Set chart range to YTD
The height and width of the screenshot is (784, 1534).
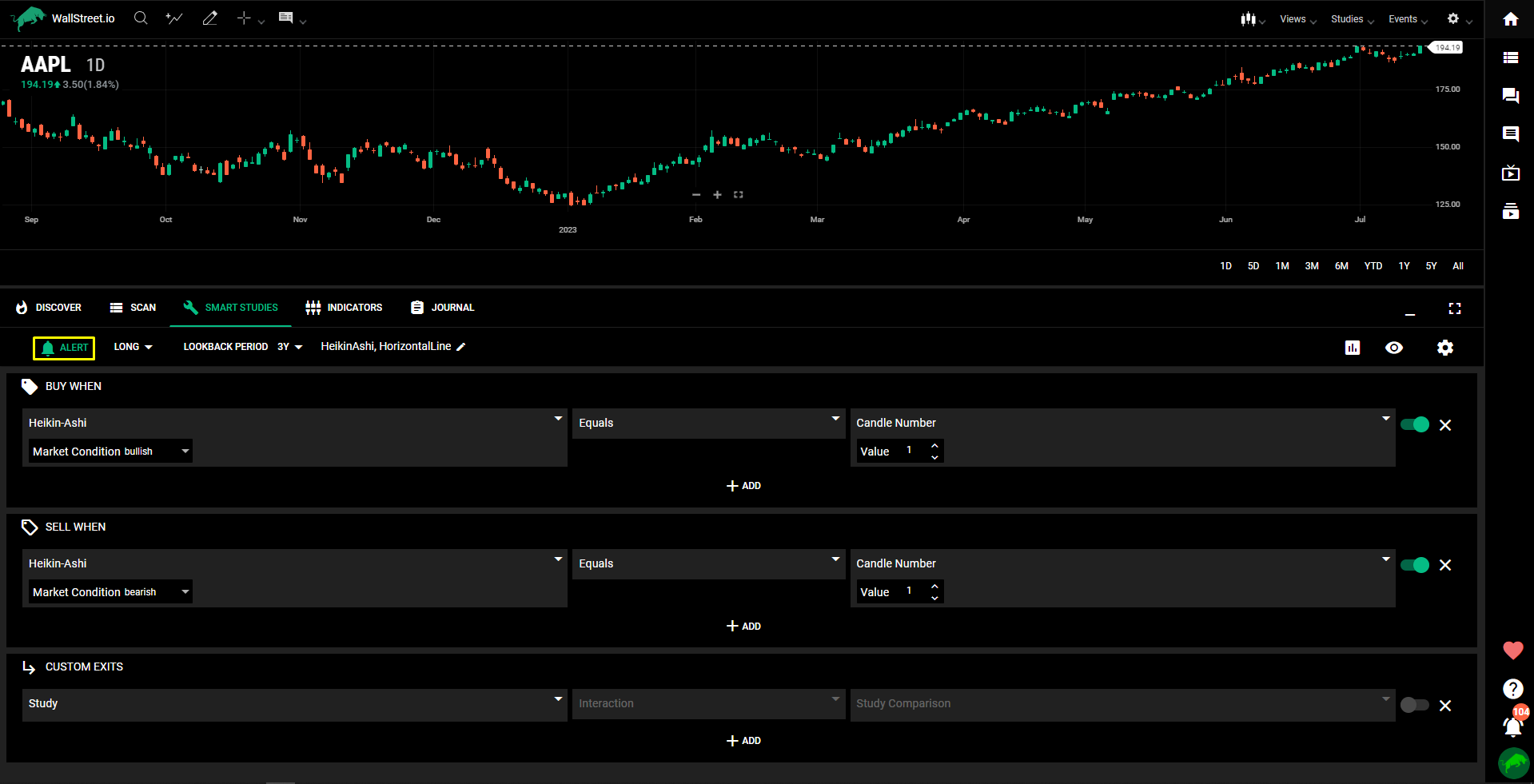pyautogui.click(x=1373, y=266)
